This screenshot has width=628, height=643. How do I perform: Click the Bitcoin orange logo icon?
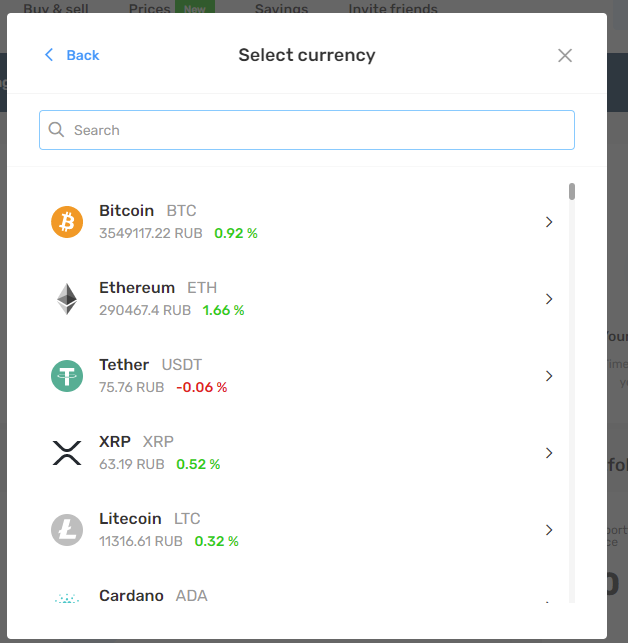[67, 222]
